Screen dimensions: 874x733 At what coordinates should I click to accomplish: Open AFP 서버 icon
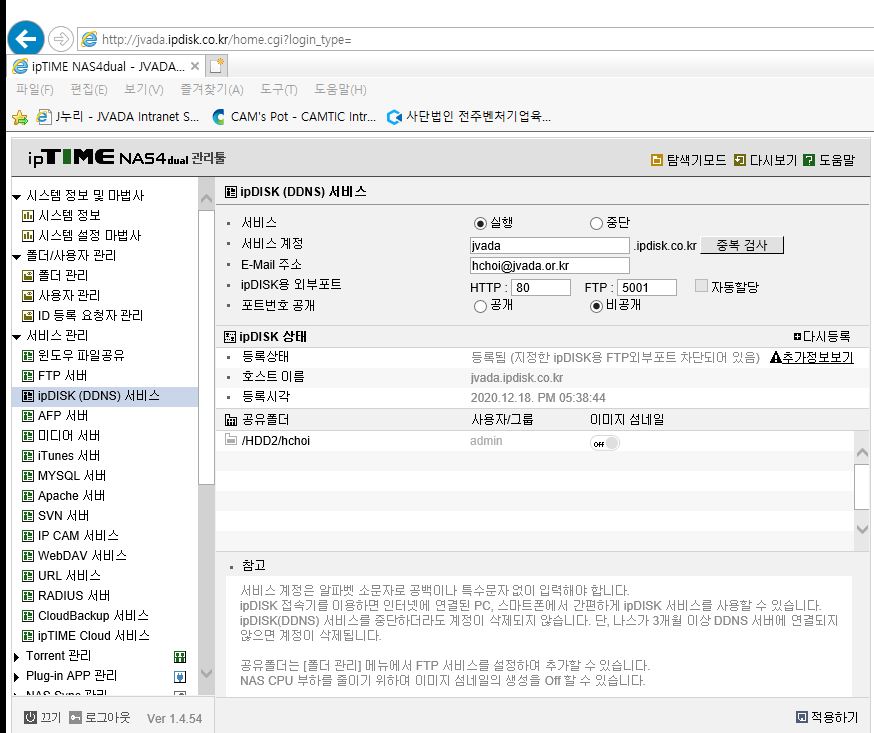coord(28,416)
